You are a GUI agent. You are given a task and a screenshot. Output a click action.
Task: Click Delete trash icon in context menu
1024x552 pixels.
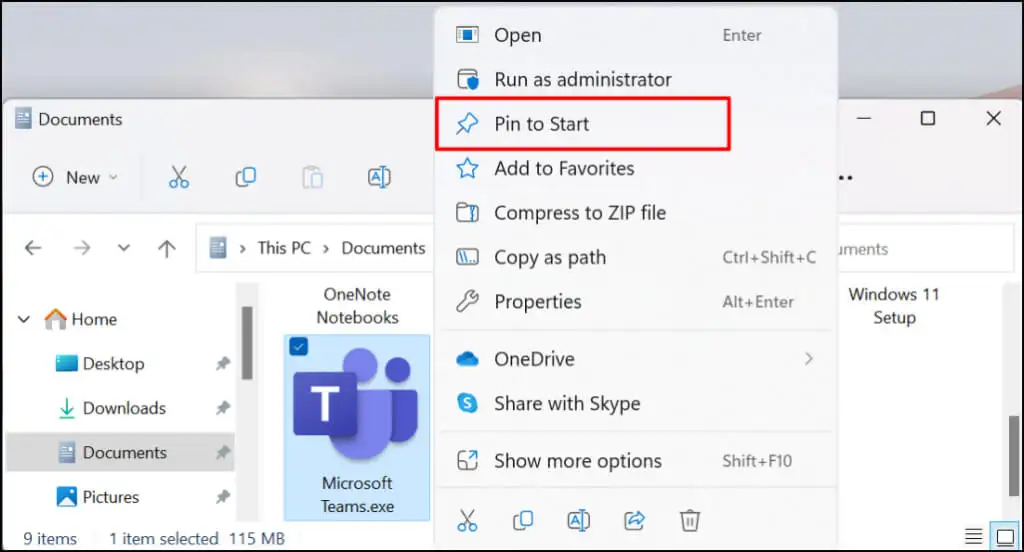pos(690,521)
